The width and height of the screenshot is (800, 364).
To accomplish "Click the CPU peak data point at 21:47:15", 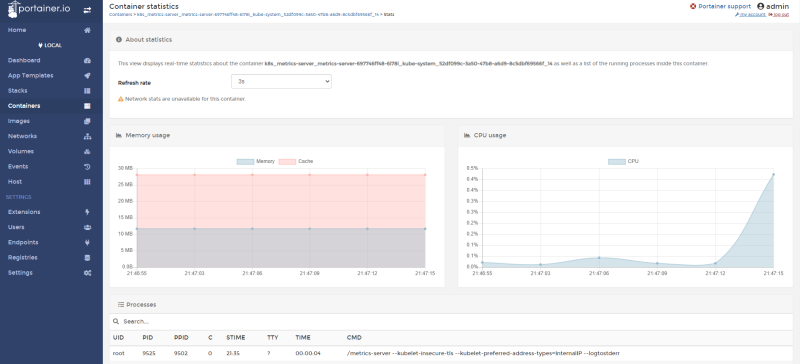I will point(773,174).
